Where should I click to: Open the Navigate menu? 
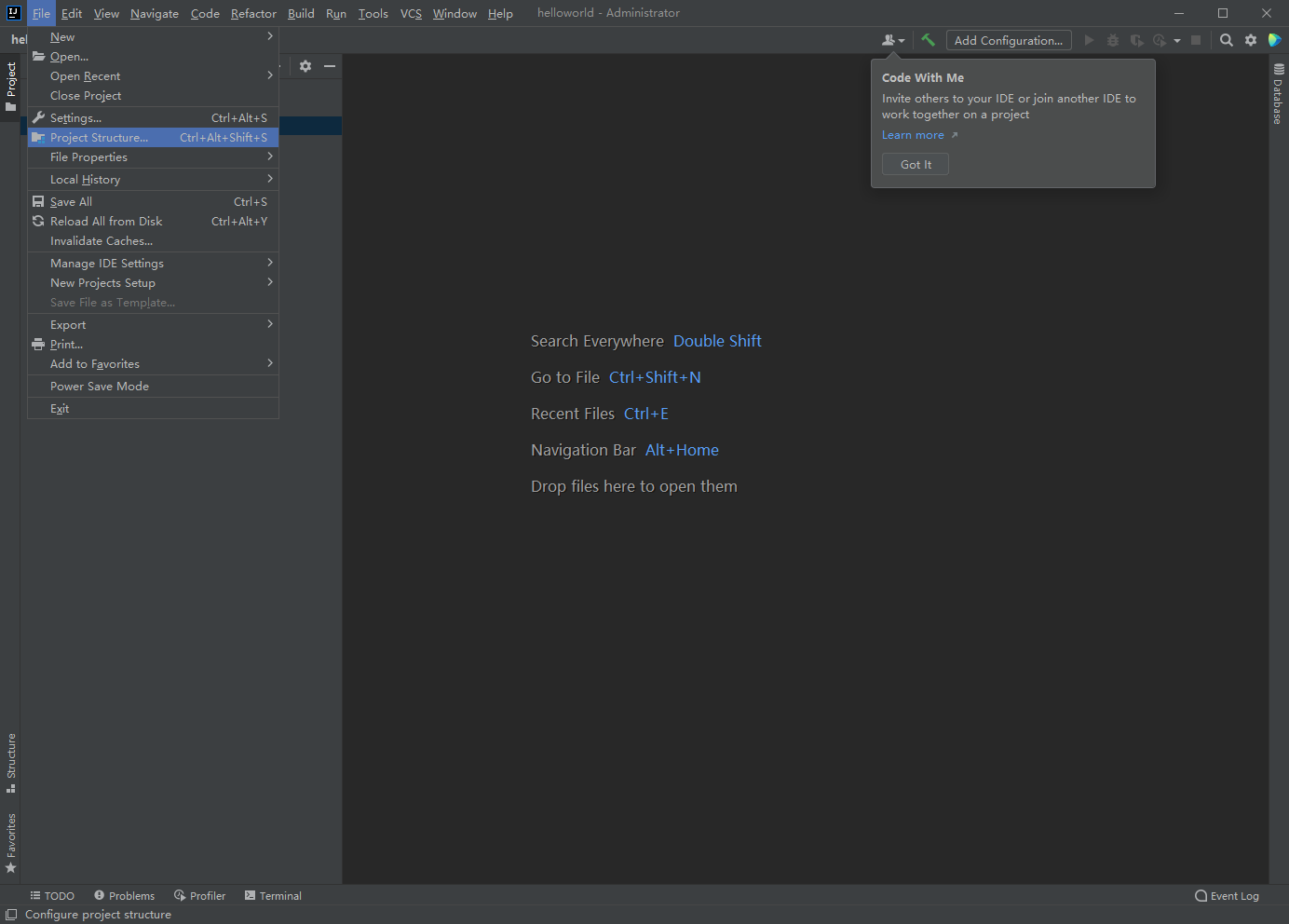click(155, 13)
